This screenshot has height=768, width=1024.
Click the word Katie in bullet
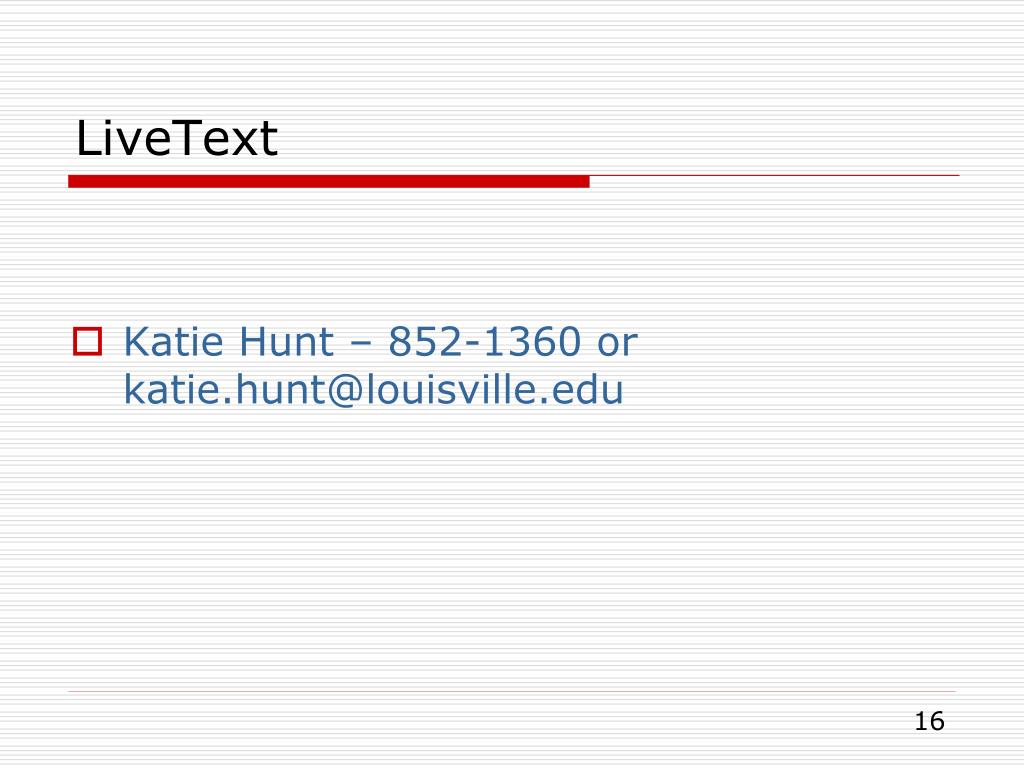click(174, 341)
